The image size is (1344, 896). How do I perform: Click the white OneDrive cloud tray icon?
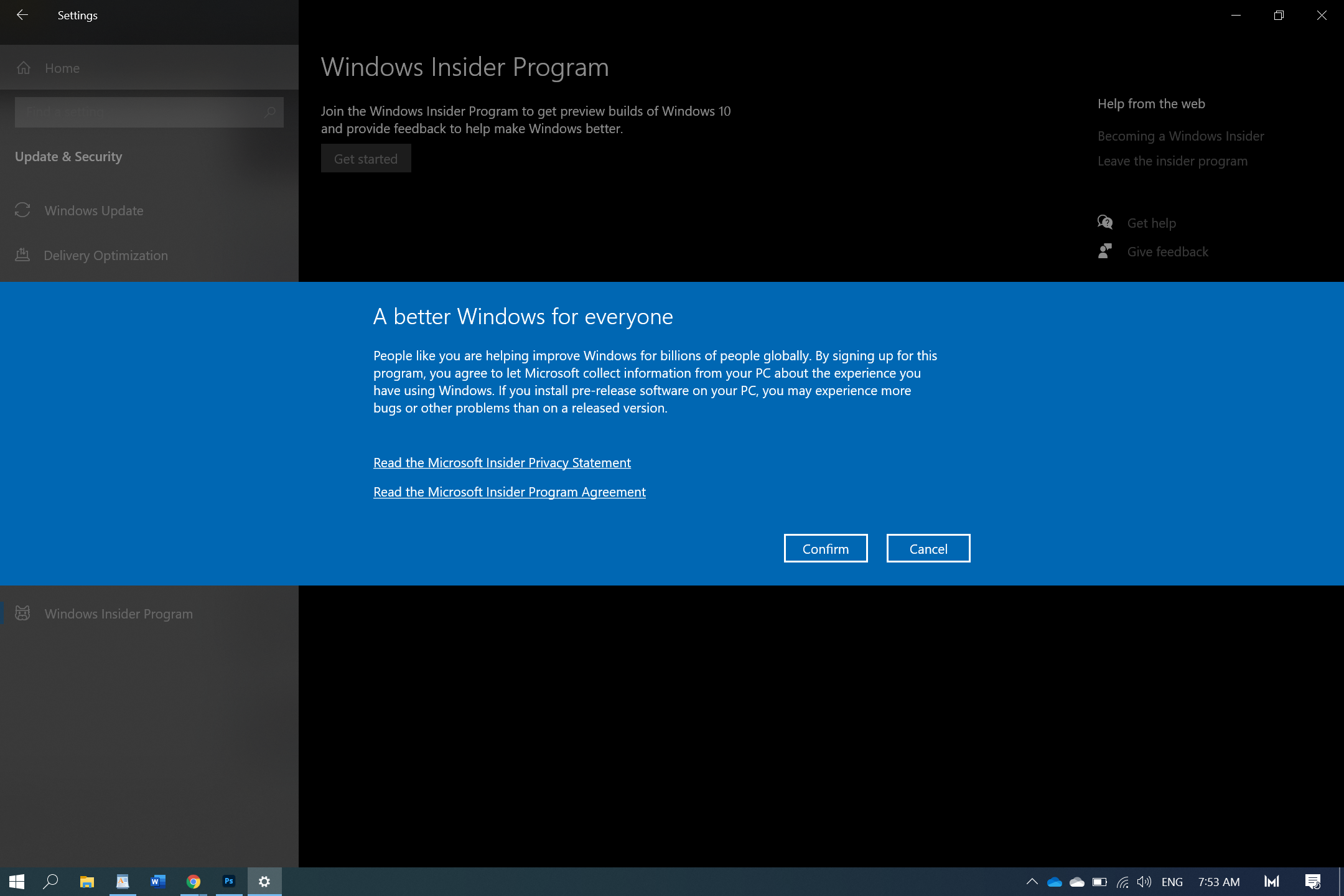pos(1077,882)
